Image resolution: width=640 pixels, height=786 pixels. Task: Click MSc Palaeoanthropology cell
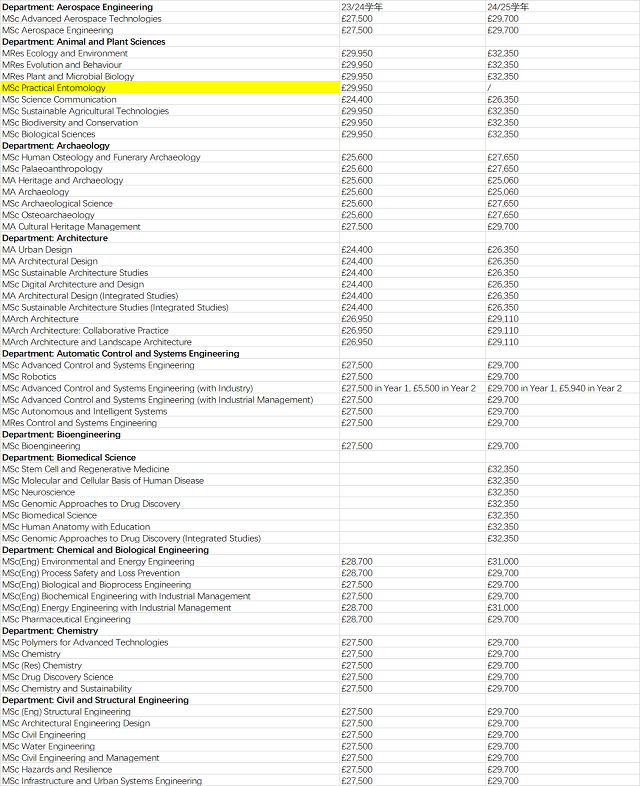click(170, 168)
